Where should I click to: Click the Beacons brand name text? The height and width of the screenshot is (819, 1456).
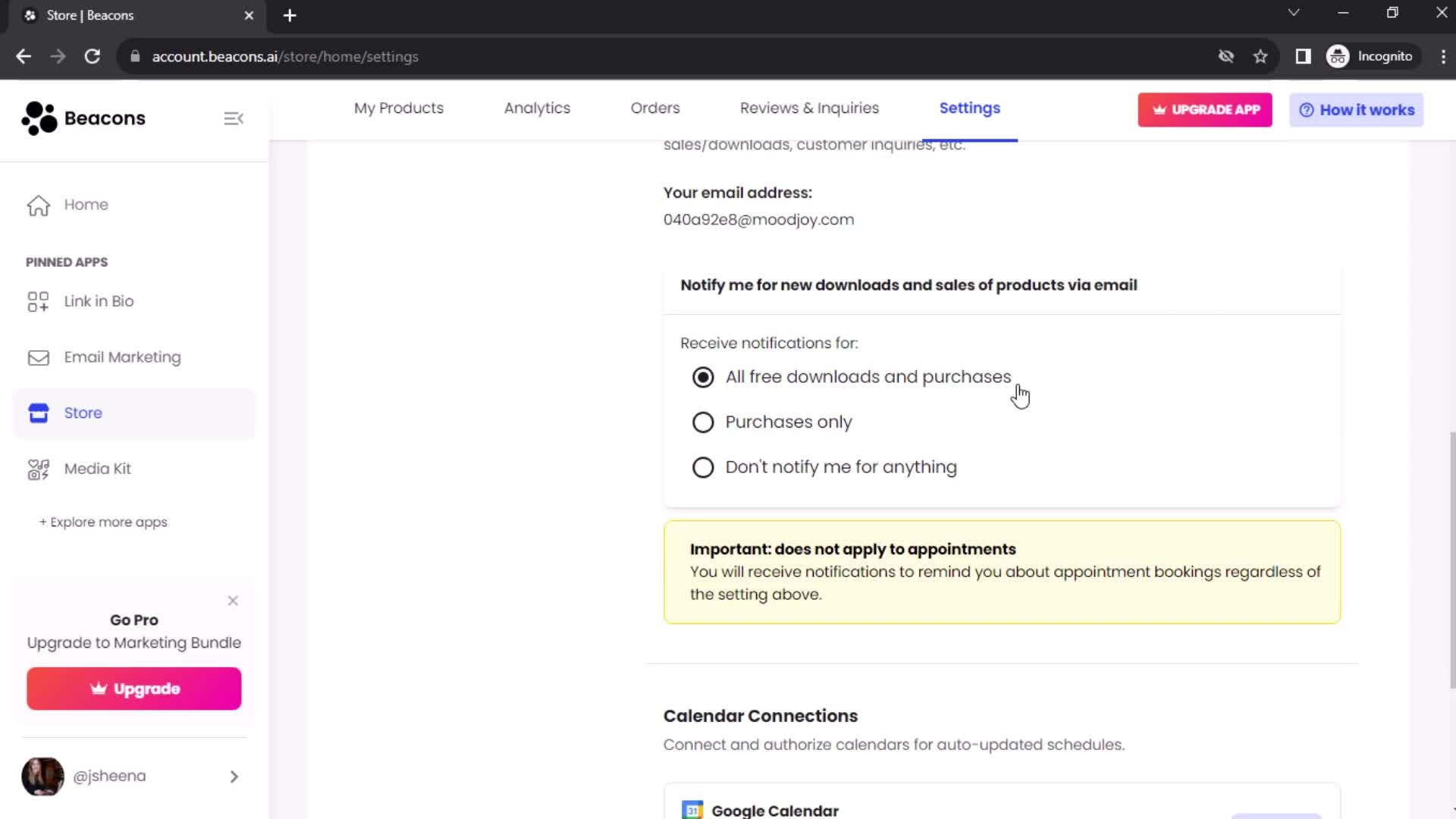point(105,118)
